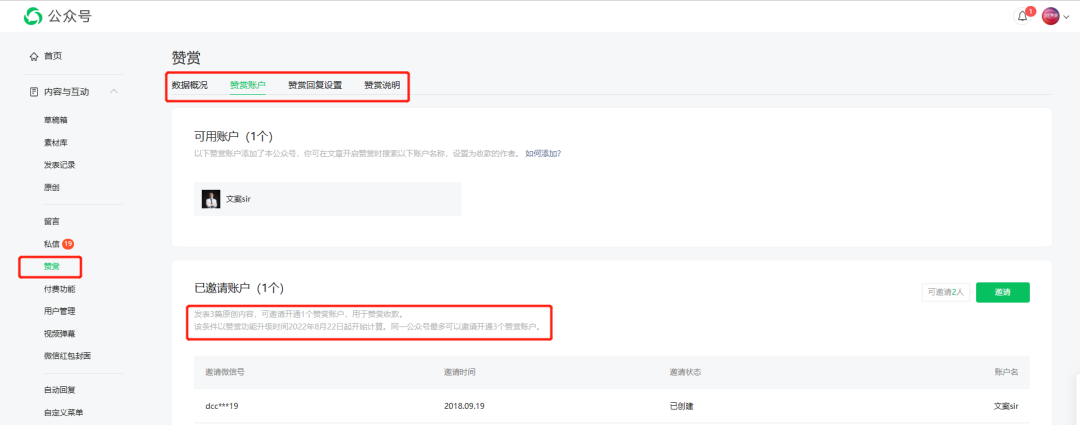1080x425 pixels.
Task: Open 草稿箱 in the sidebar
Action: click(56, 120)
